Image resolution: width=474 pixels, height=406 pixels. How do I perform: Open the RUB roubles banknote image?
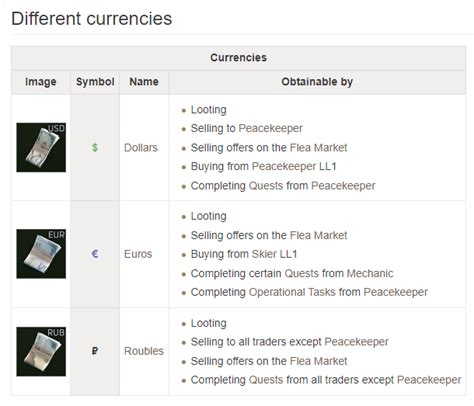[41, 351]
